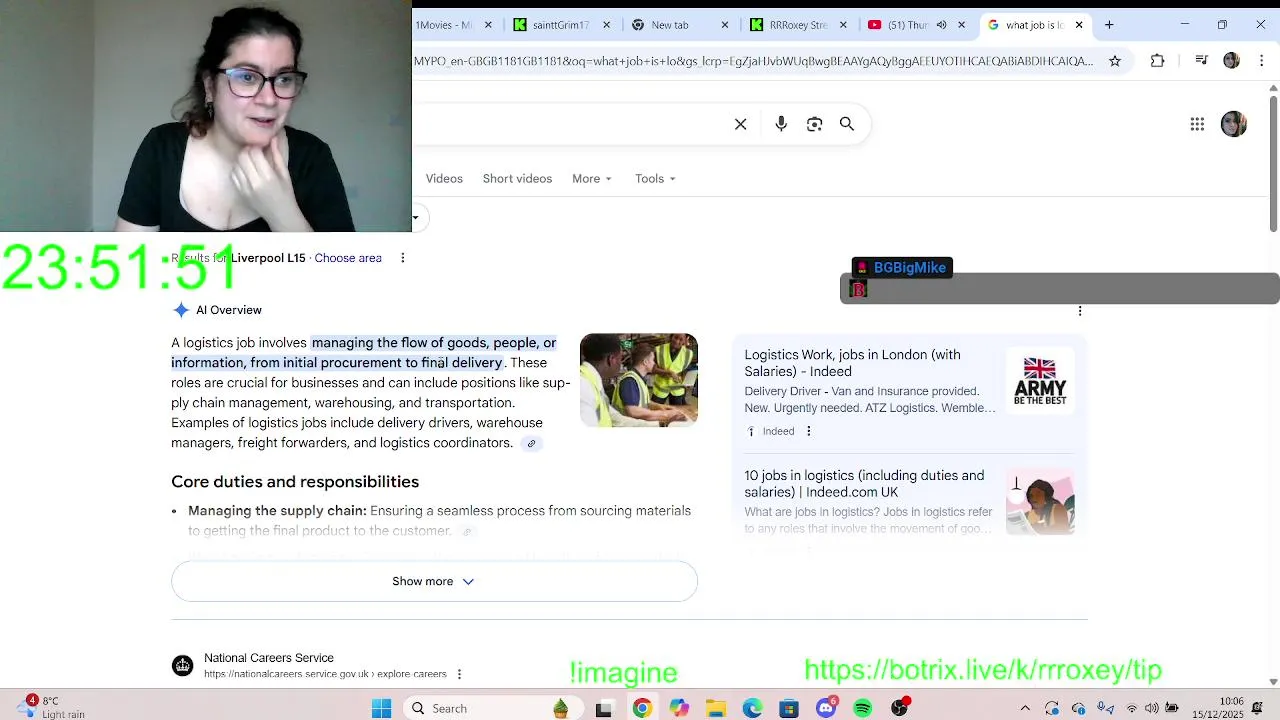
Task: Close the New tab tab
Action: coord(726,25)
